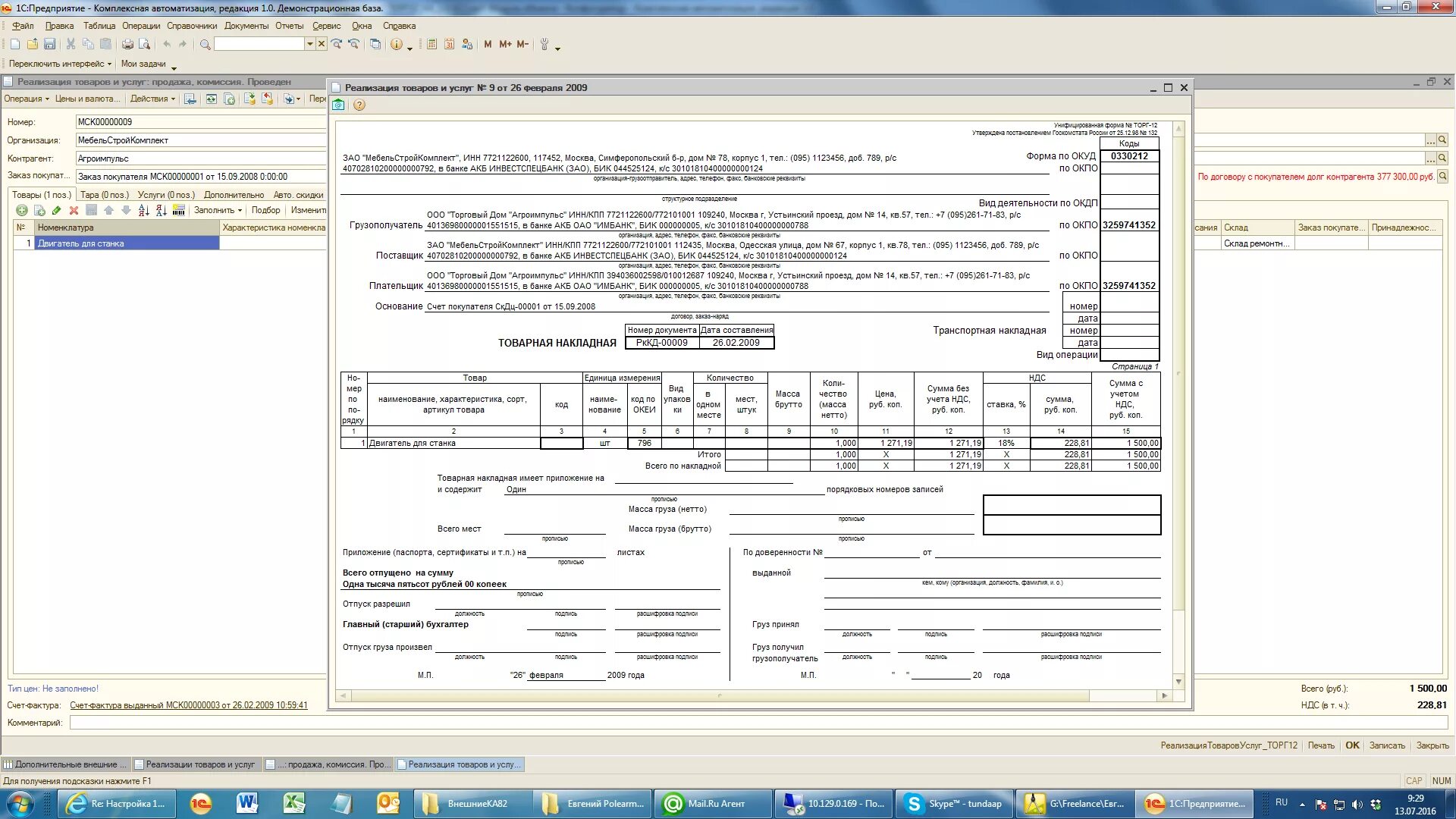1456x819 pixels.
Task: Click the Закрыть button
Action: click(x=1432, y=745)
